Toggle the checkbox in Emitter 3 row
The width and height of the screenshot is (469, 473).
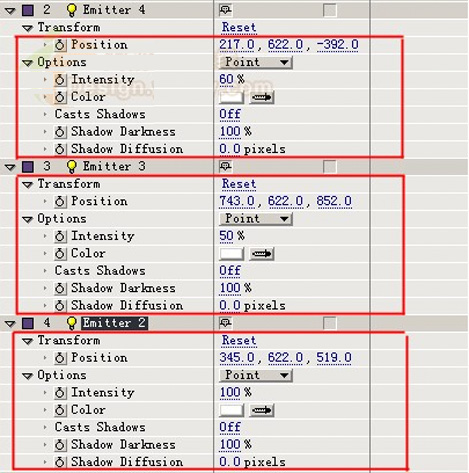coord(329,166)
